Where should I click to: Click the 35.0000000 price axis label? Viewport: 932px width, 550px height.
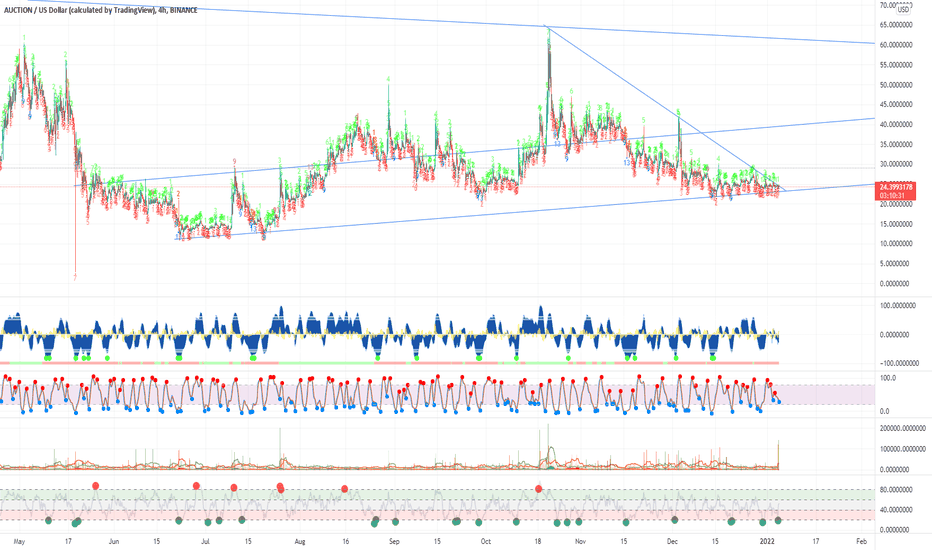coord(896,144)
